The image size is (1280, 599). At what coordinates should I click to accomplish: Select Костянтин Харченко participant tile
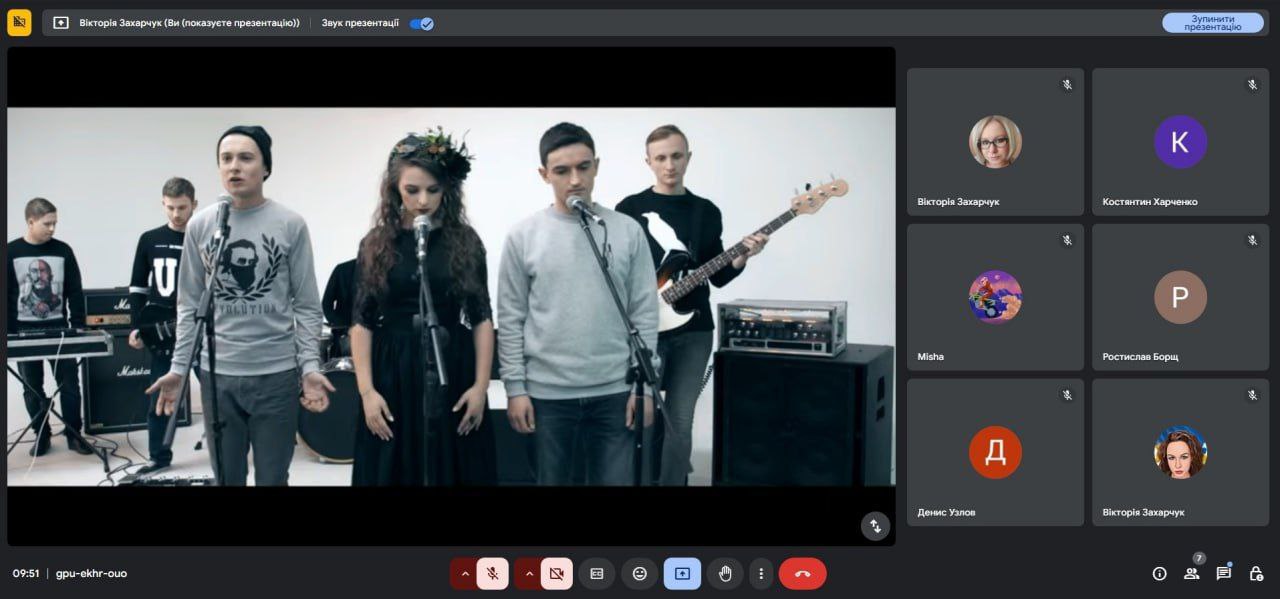tap(1180, 142)
